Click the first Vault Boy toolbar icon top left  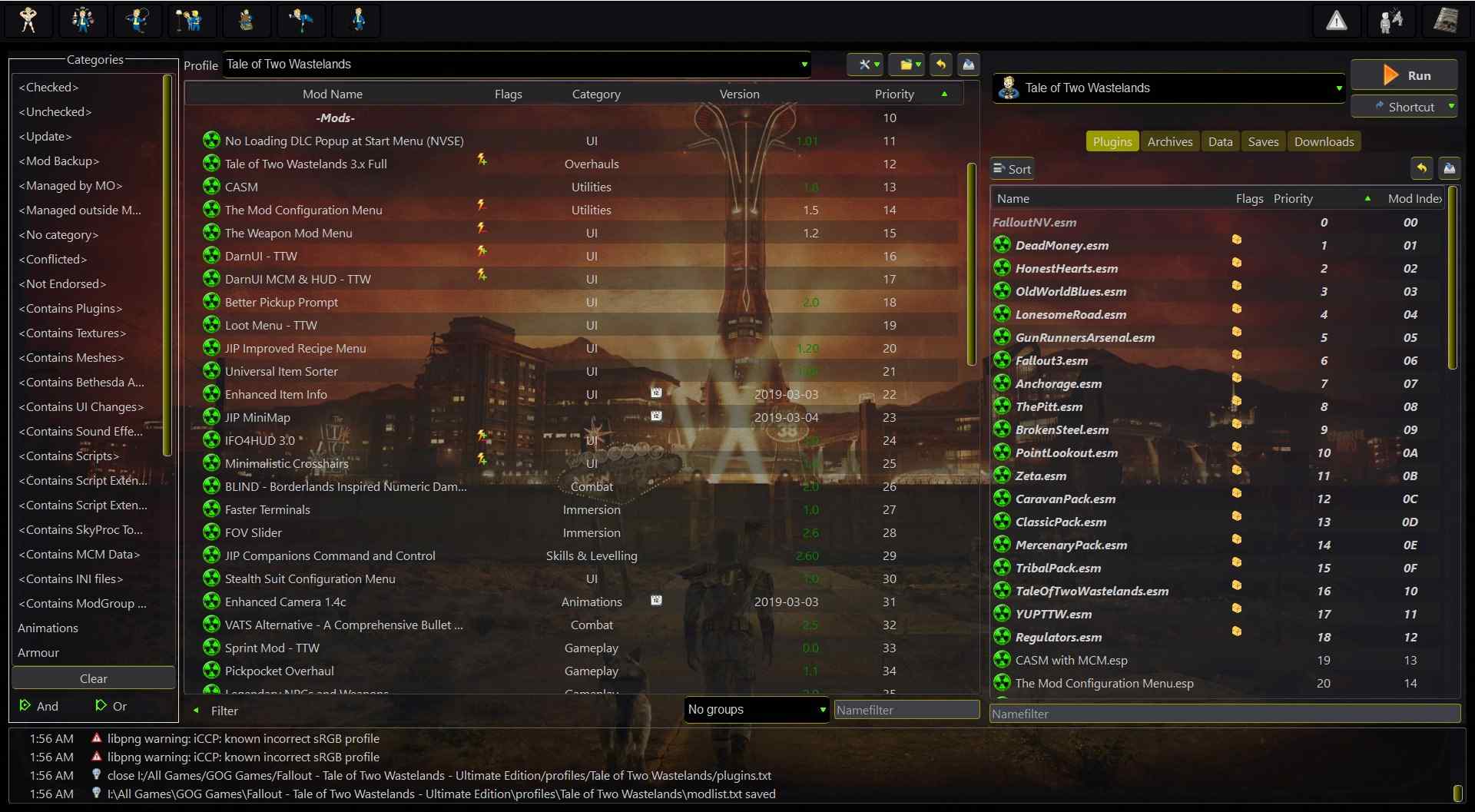point(28,21)
